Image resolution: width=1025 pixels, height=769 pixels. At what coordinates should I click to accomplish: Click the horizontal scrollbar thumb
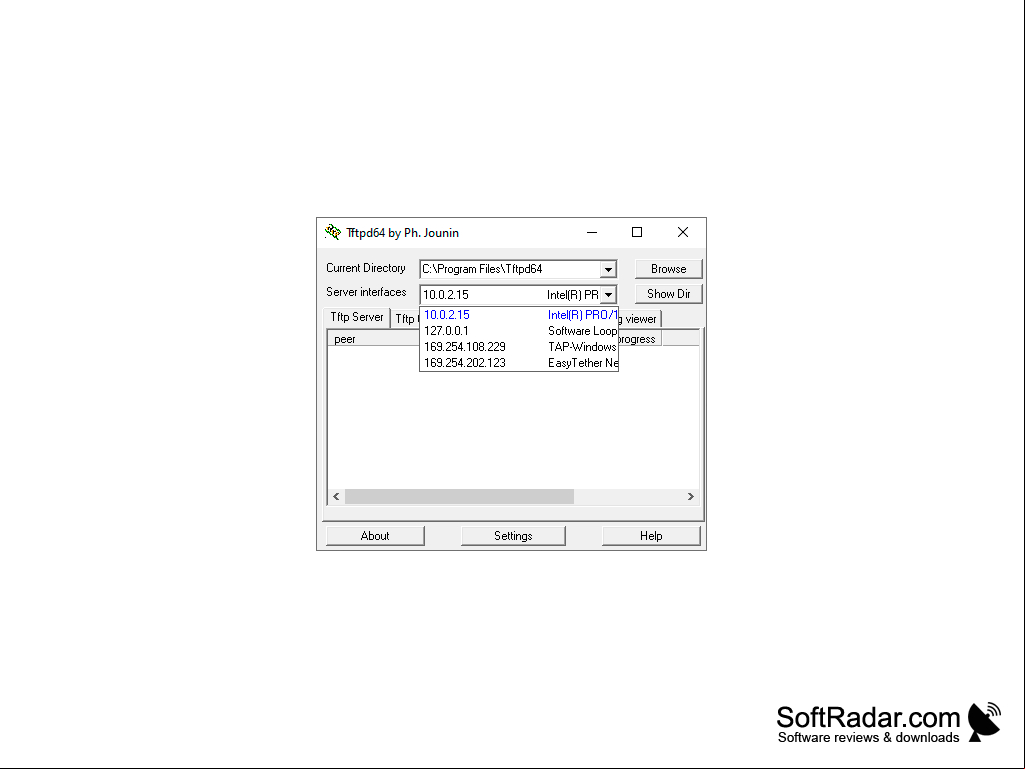(x=460, y=496)
